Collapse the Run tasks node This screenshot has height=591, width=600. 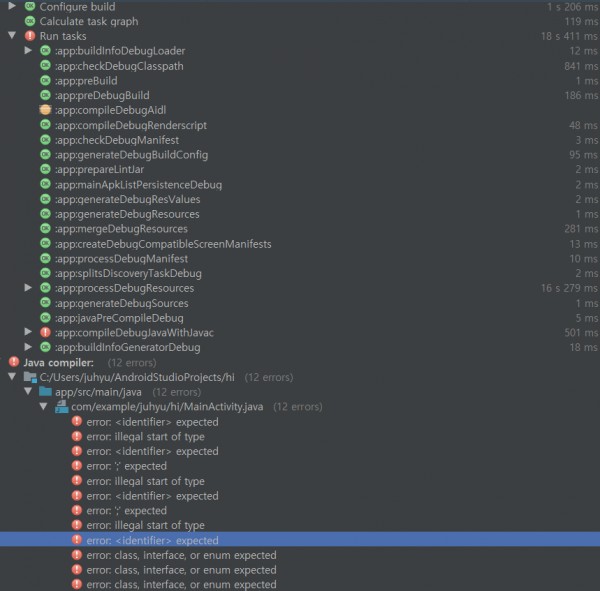tap(12, 36)
